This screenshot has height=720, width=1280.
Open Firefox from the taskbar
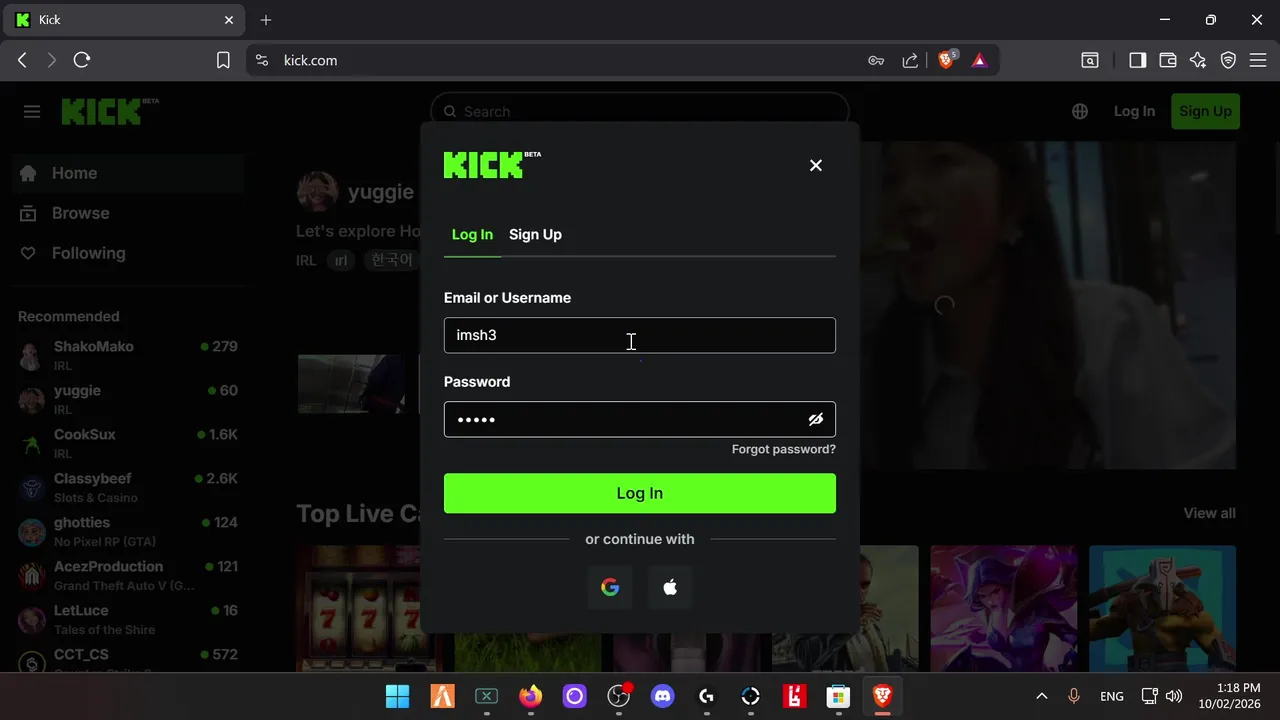click(530, 696)
